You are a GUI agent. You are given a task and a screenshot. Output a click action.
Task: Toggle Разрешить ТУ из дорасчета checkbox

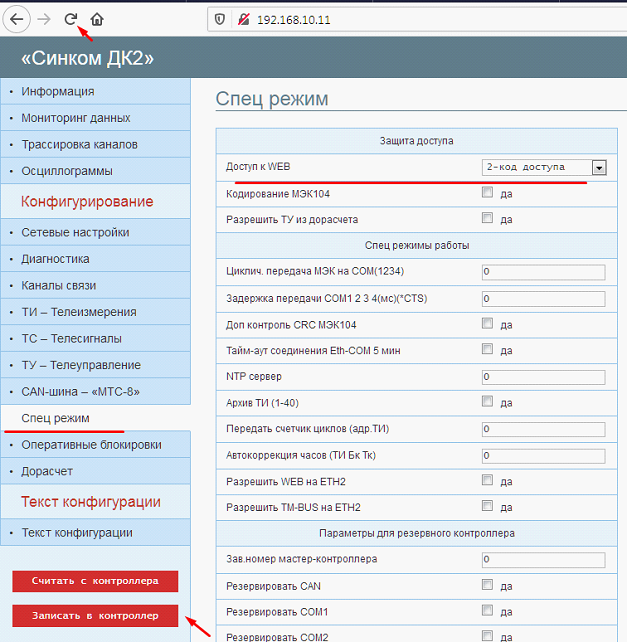pyautogui.click(x=487, y=218)
